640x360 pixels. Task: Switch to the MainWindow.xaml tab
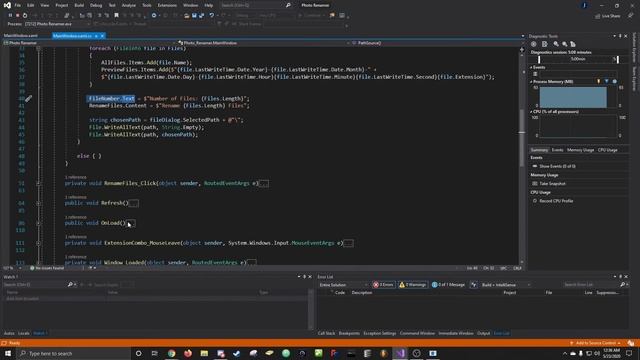[21, 36]
